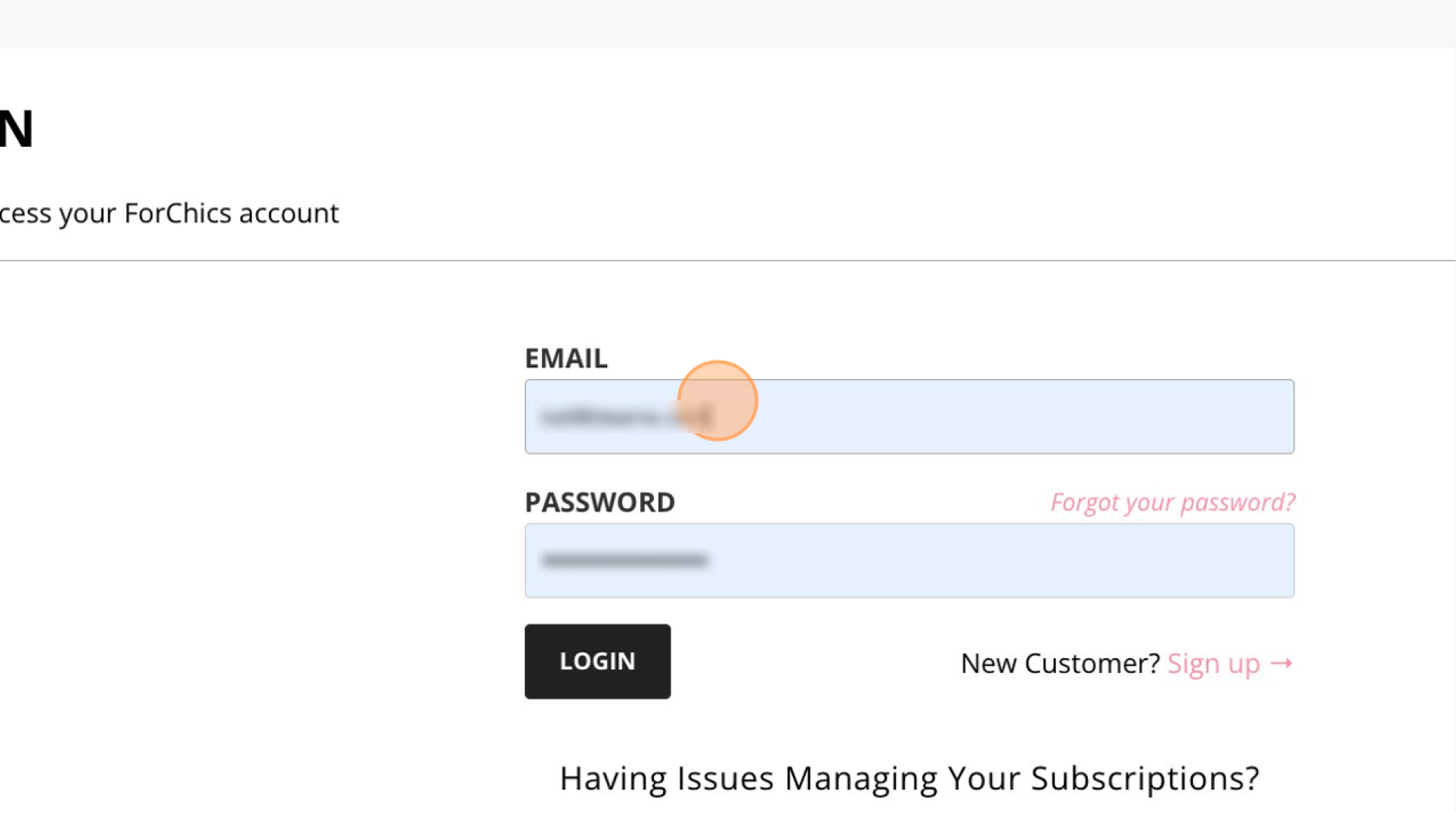
Task: Click the New Customer? text
Action: [1060, 663]
